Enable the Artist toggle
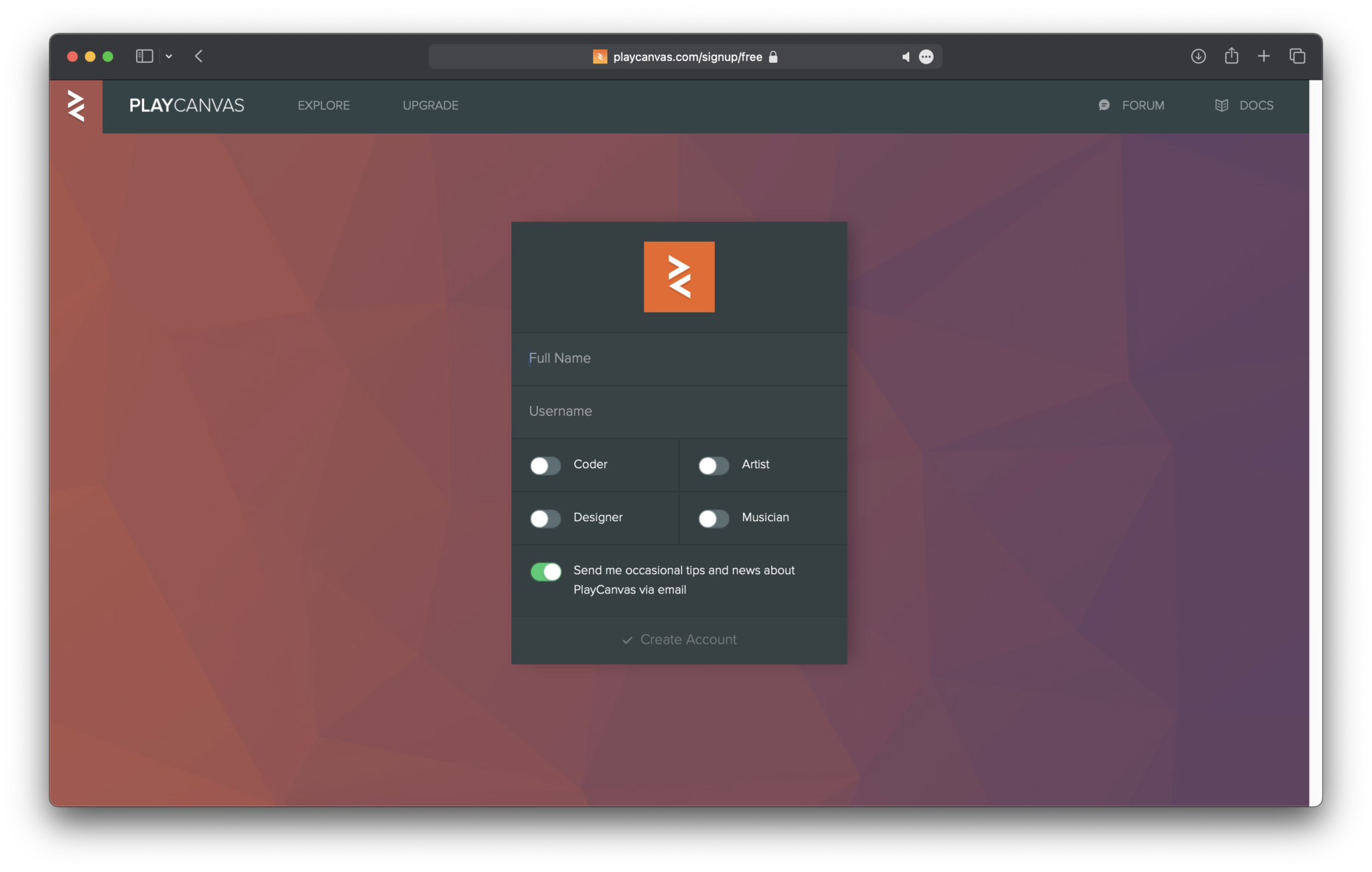1372x872 pixels. (713, 465)
